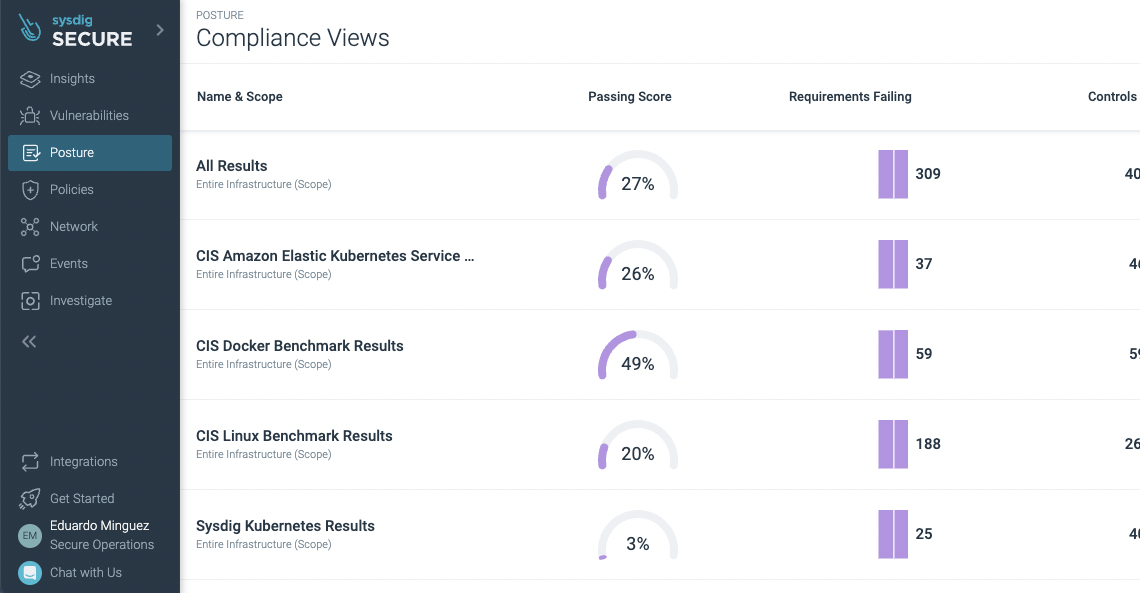
Task: Click the Sysdig Kubernetes Results failing bar
Action: (892, 534)
